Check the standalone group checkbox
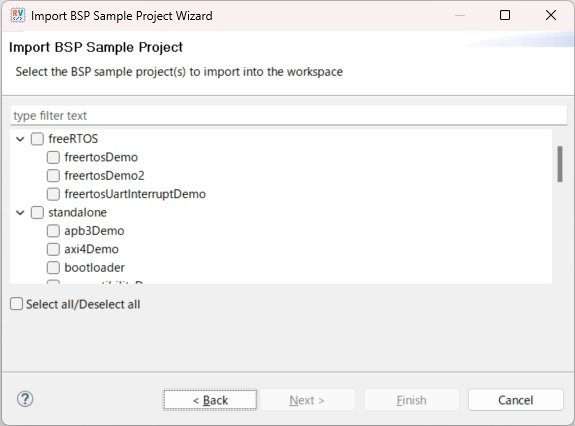575x426 pixels. [37, 213]
